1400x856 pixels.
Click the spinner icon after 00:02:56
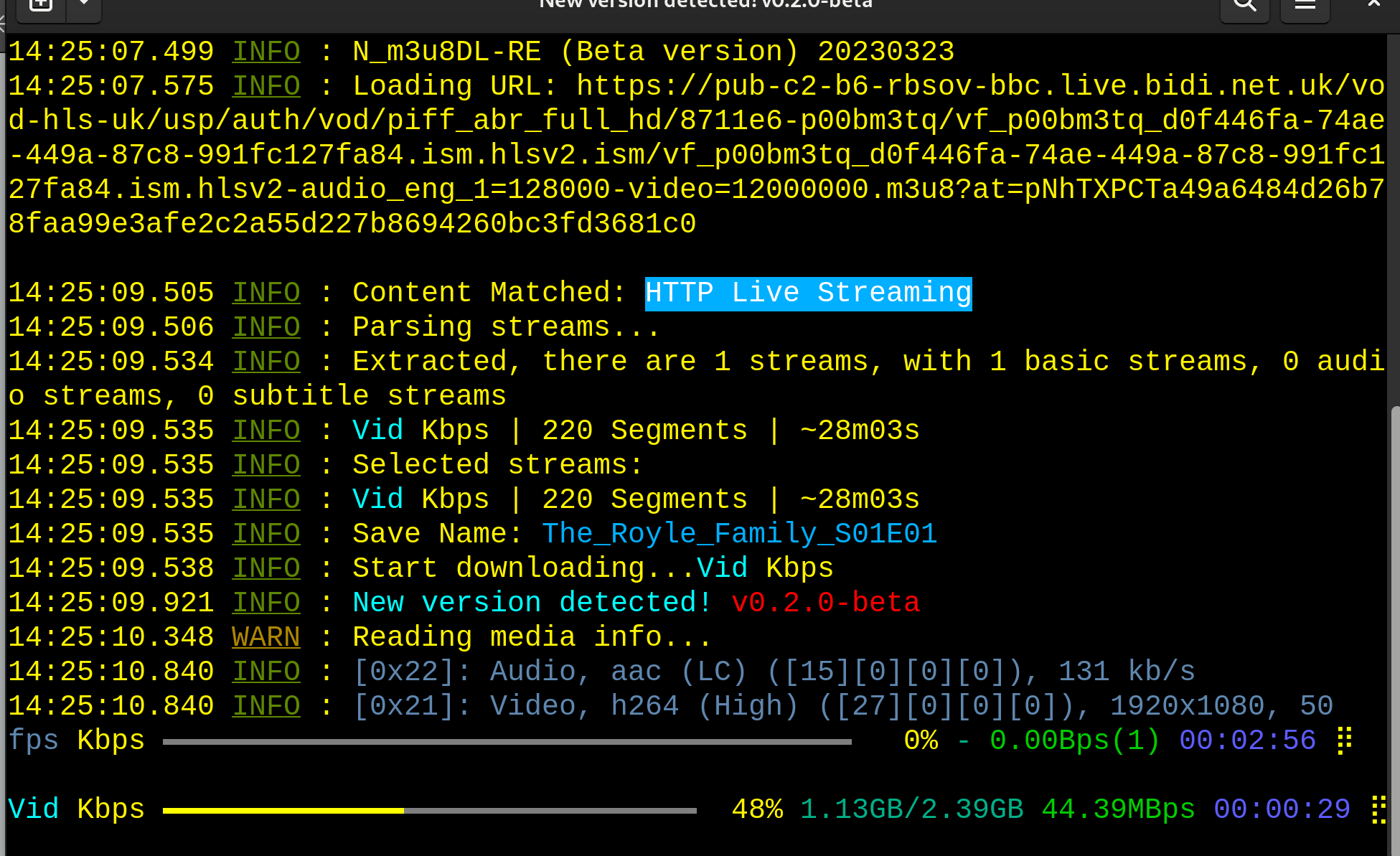(x=1344, y=740)
